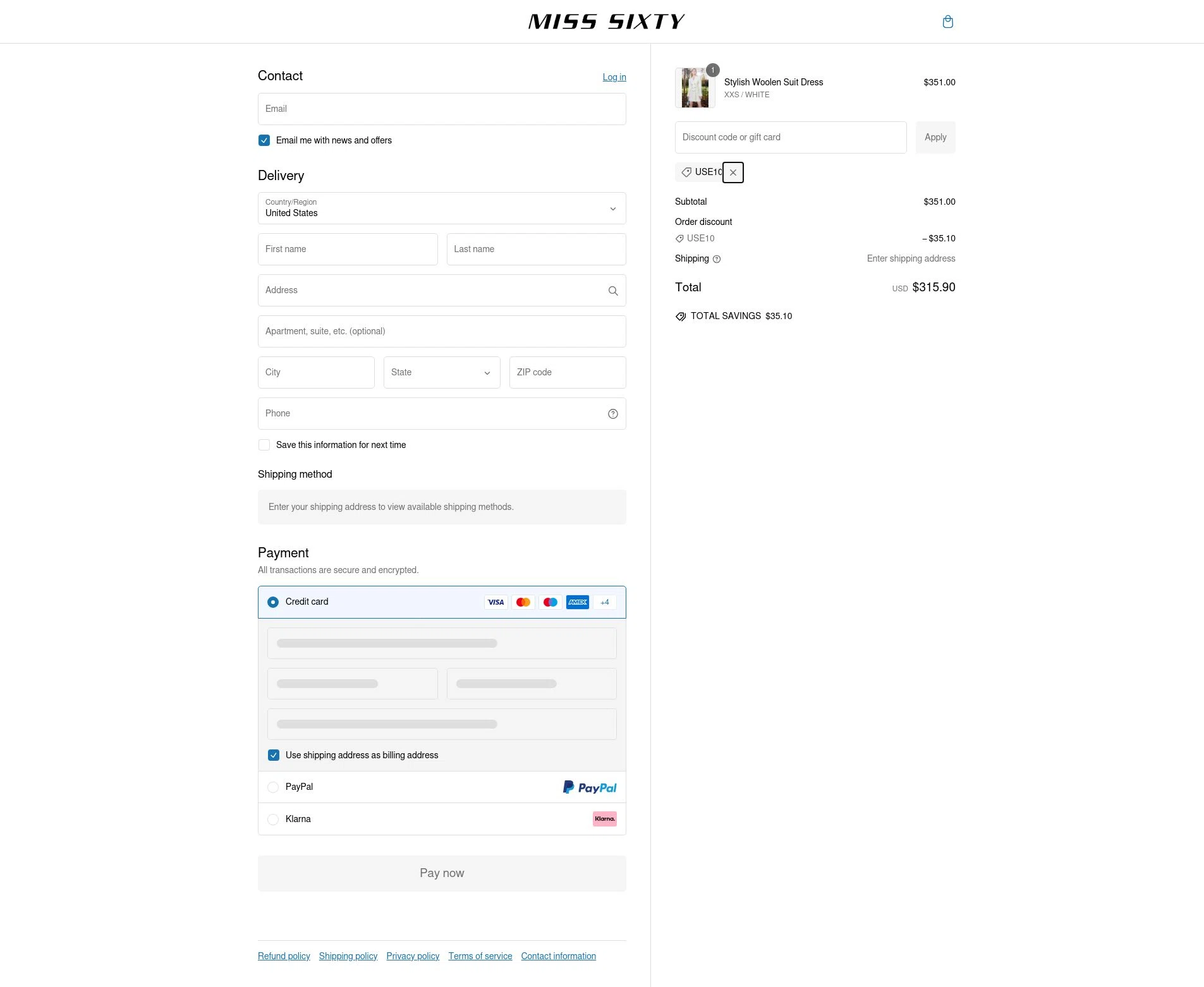The height and width of the screenshot is (987, 1204).
Task: Open the Refund policy link
Action: pos(284,956)
